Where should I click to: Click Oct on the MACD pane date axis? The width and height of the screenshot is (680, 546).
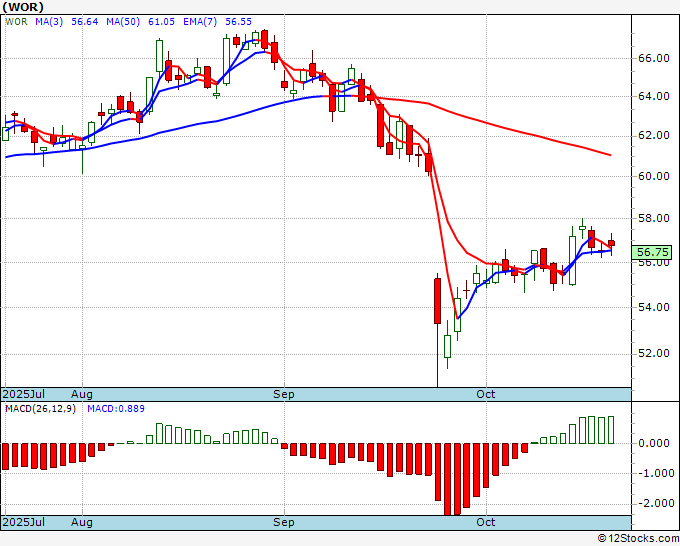[485, 522]
